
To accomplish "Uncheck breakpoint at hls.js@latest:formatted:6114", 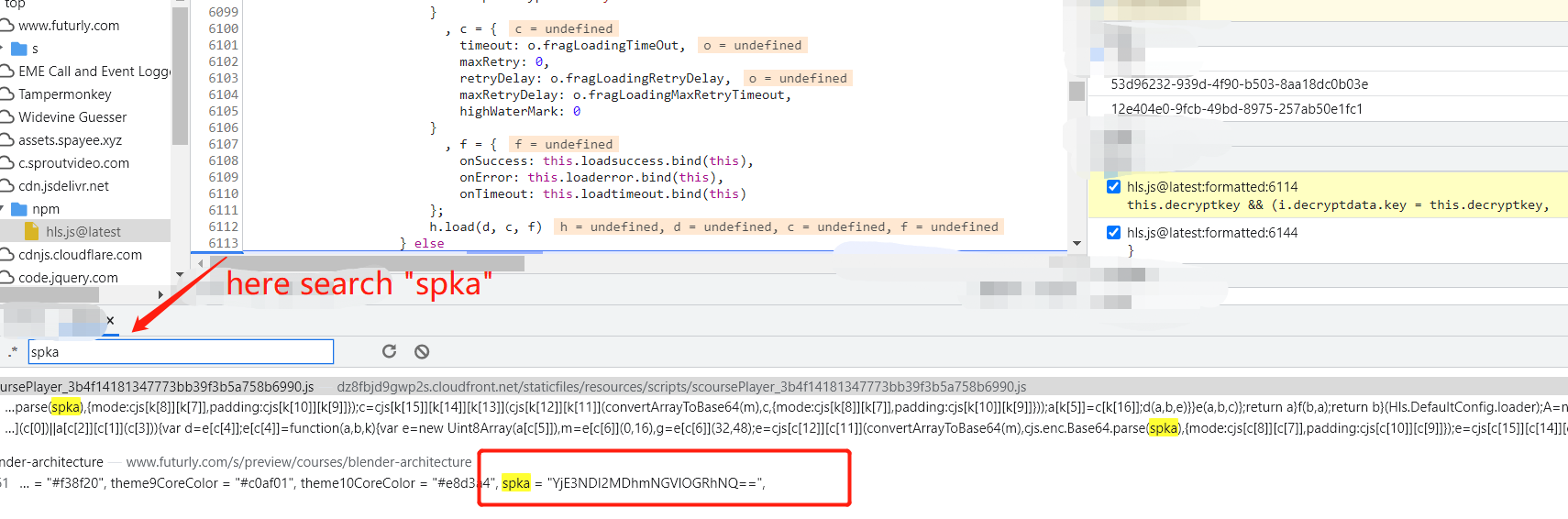I will (x=1113, y=186).
